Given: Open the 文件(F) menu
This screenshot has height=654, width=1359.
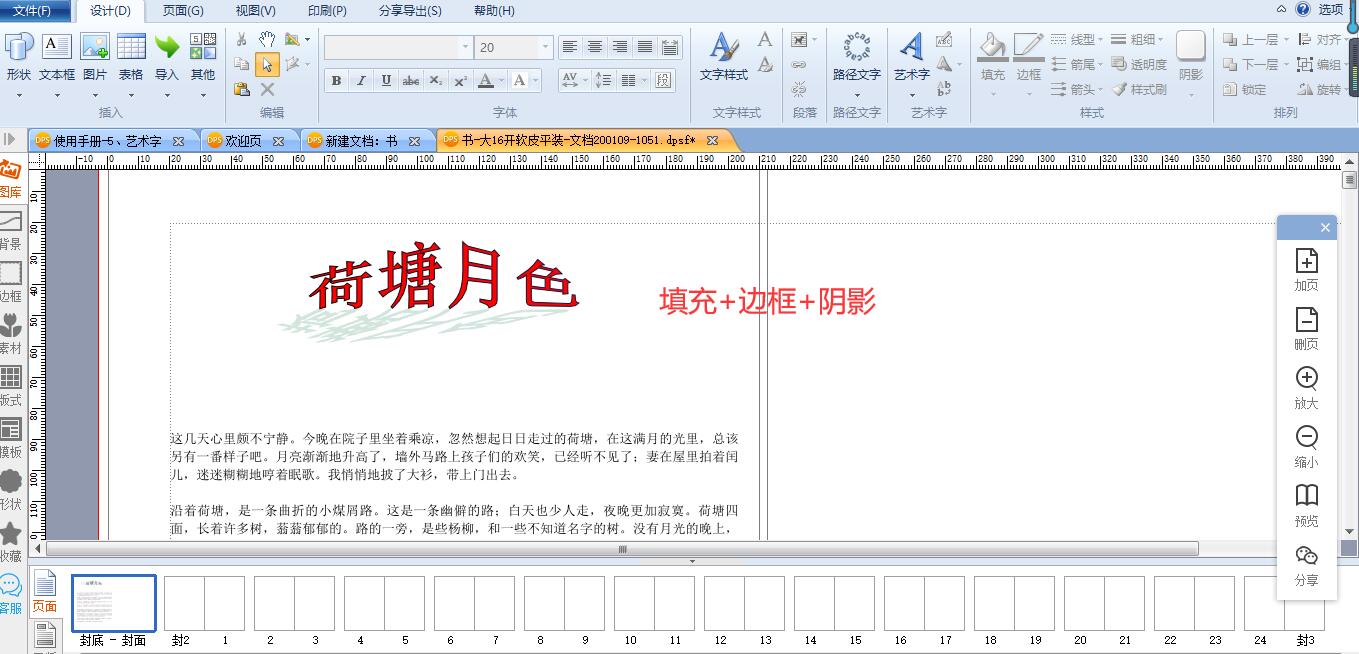Looking at the screenshot, I should click(x=33, y=11).
